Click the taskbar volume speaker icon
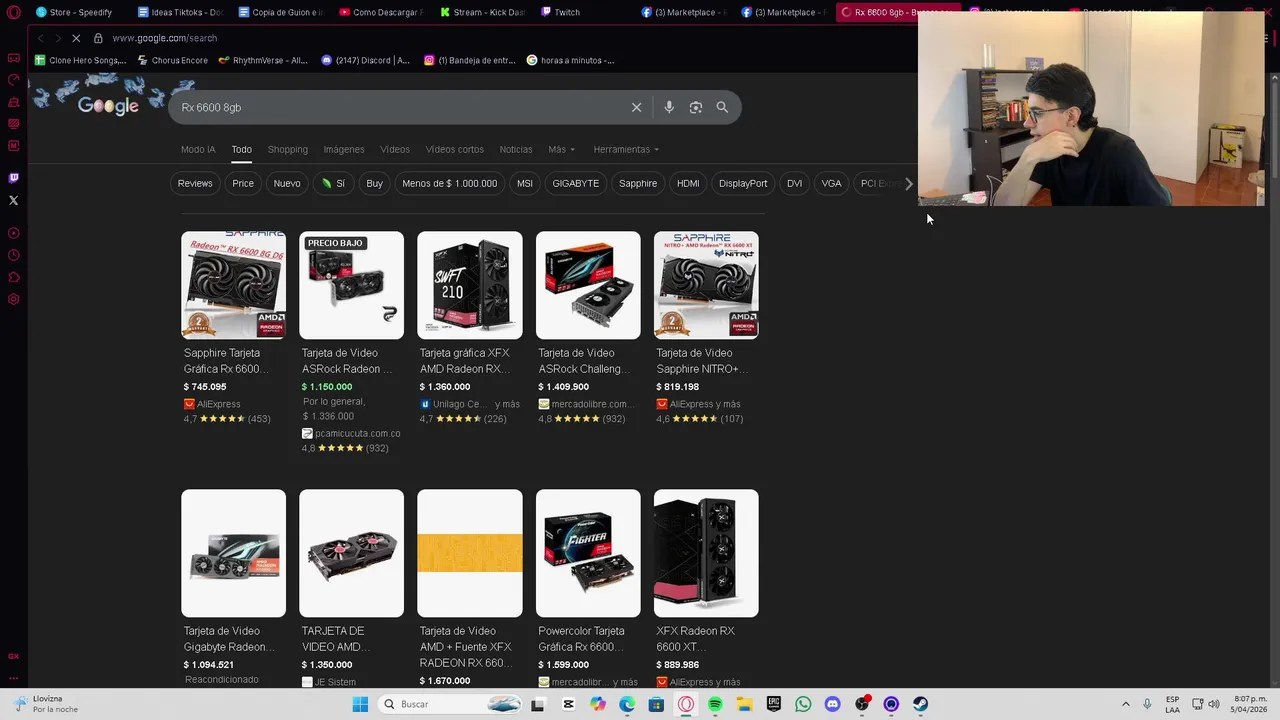This screenshot has width=1280, height=720. 1214,704
